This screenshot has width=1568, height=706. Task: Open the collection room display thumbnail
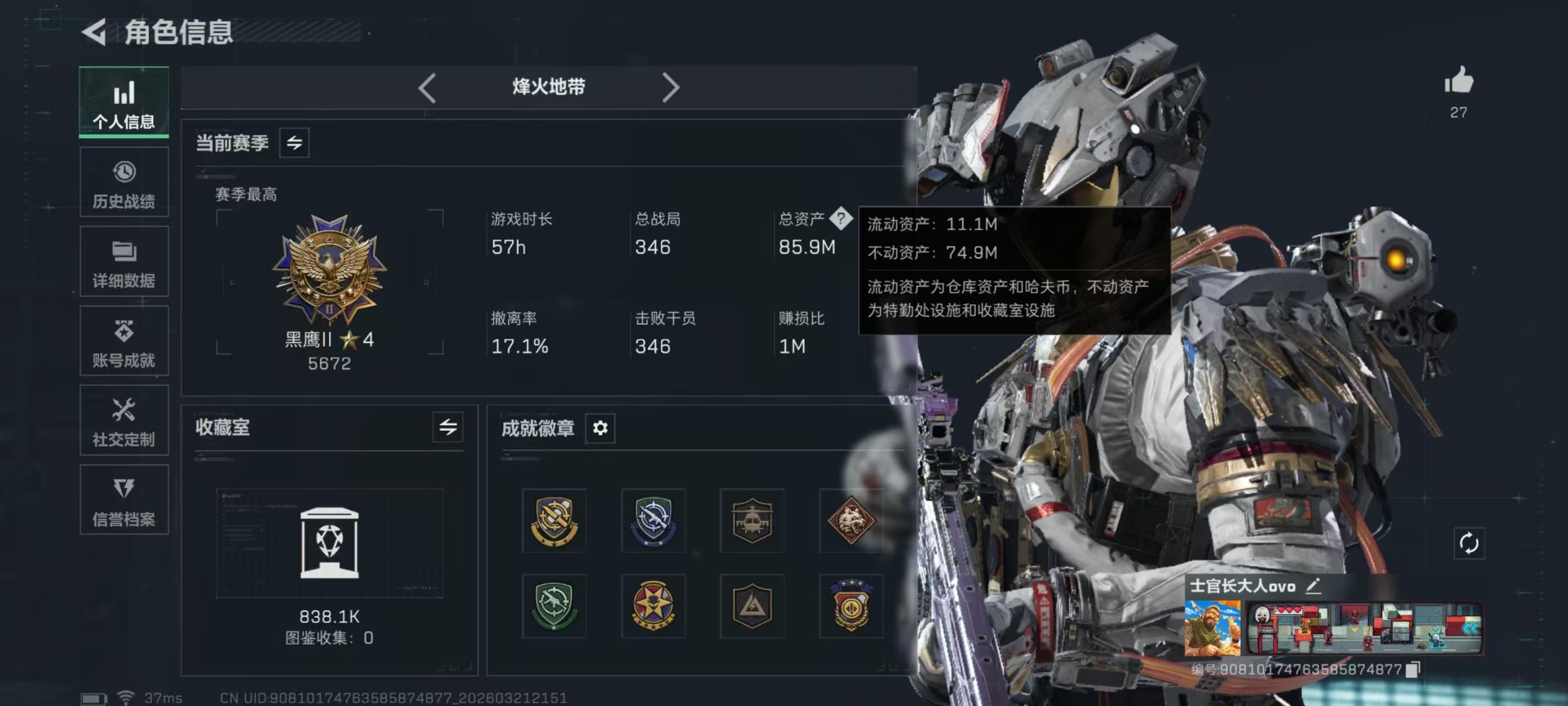point(329,543)
